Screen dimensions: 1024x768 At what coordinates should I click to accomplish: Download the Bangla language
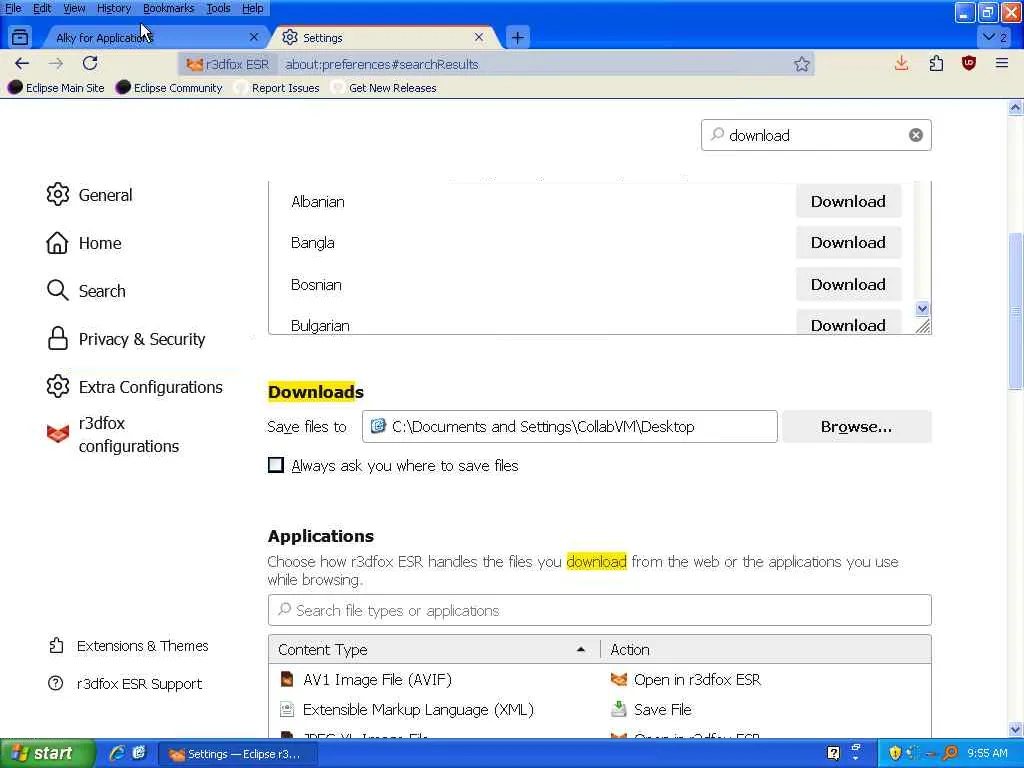848,242
